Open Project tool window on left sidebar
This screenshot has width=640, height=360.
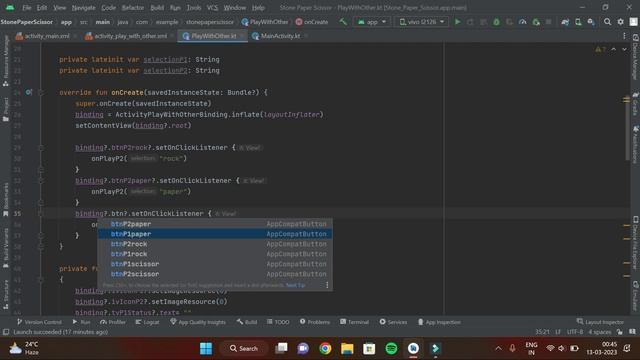[x=5, y=109]
